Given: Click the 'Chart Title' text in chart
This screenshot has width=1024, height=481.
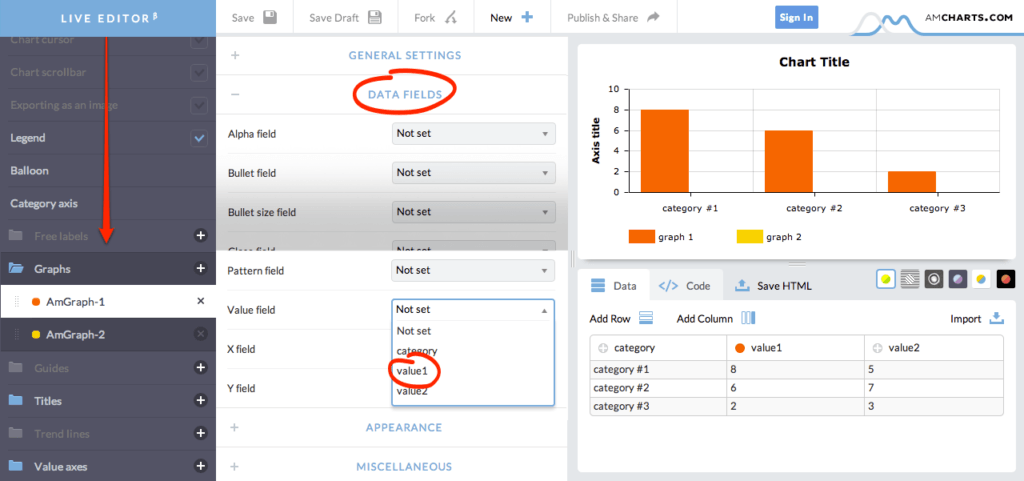Looking at the screenshot, I should (x=814, y=62).
